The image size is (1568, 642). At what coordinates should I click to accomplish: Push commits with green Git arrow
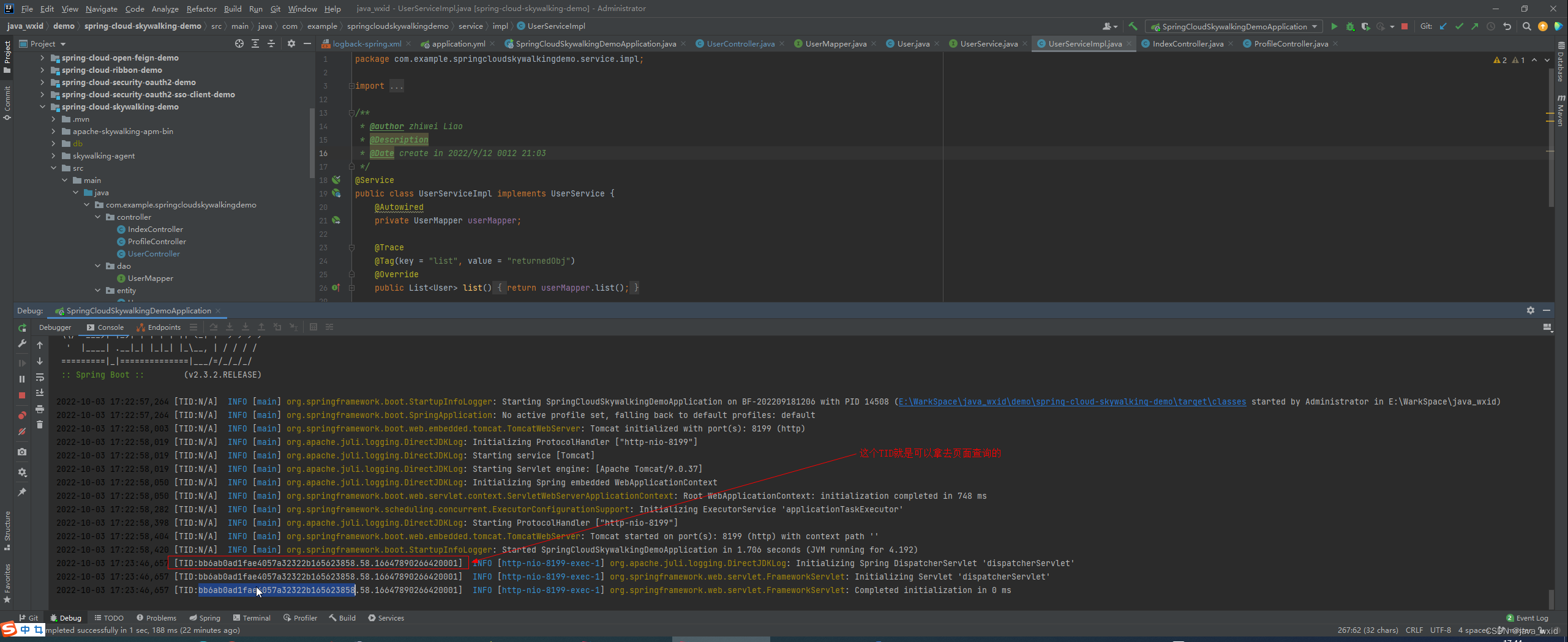coord(1475,26)
